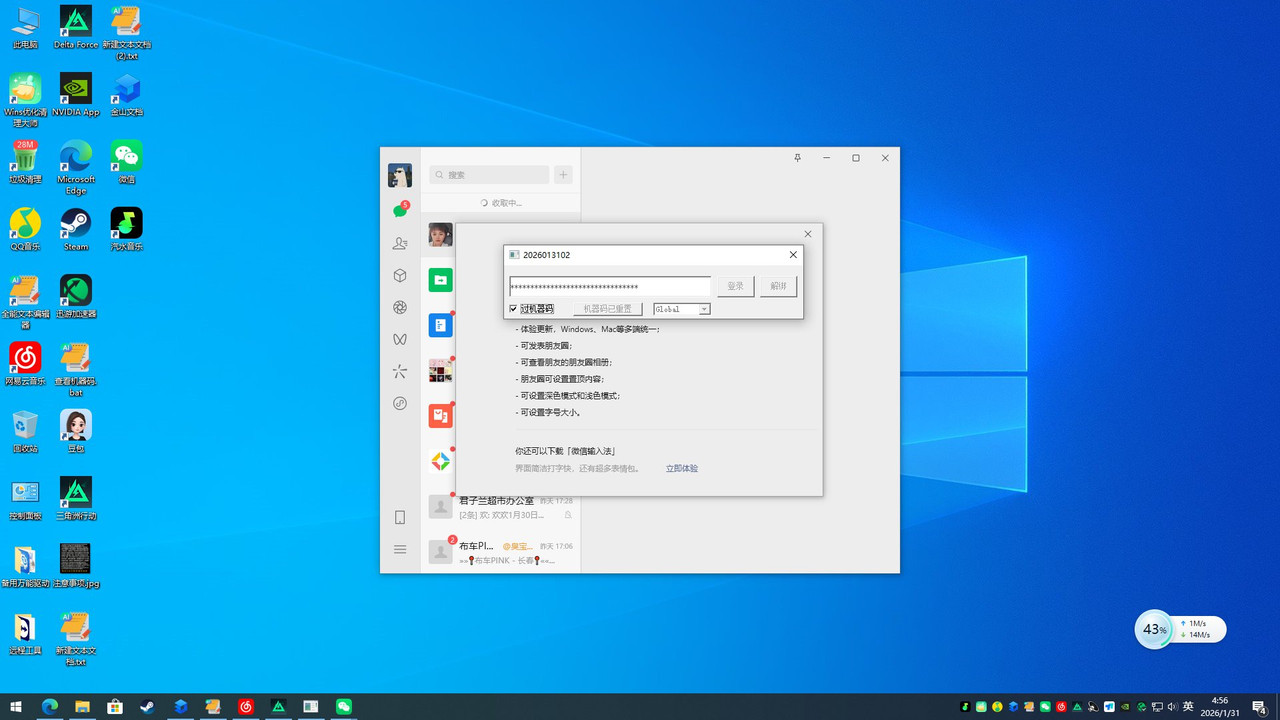Open WeChat contacts icon in sidebar

[400, 243]
